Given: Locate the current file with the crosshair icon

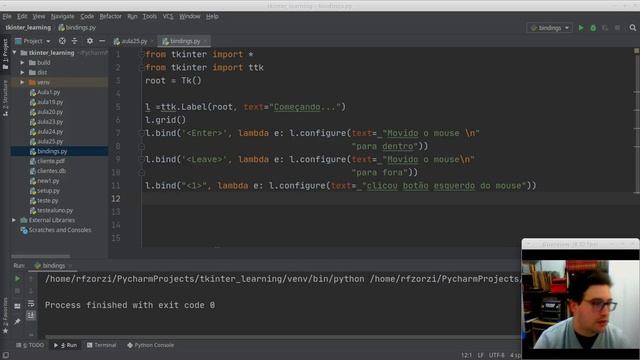Looking at the screenshot, I should [x=62, y=41].
